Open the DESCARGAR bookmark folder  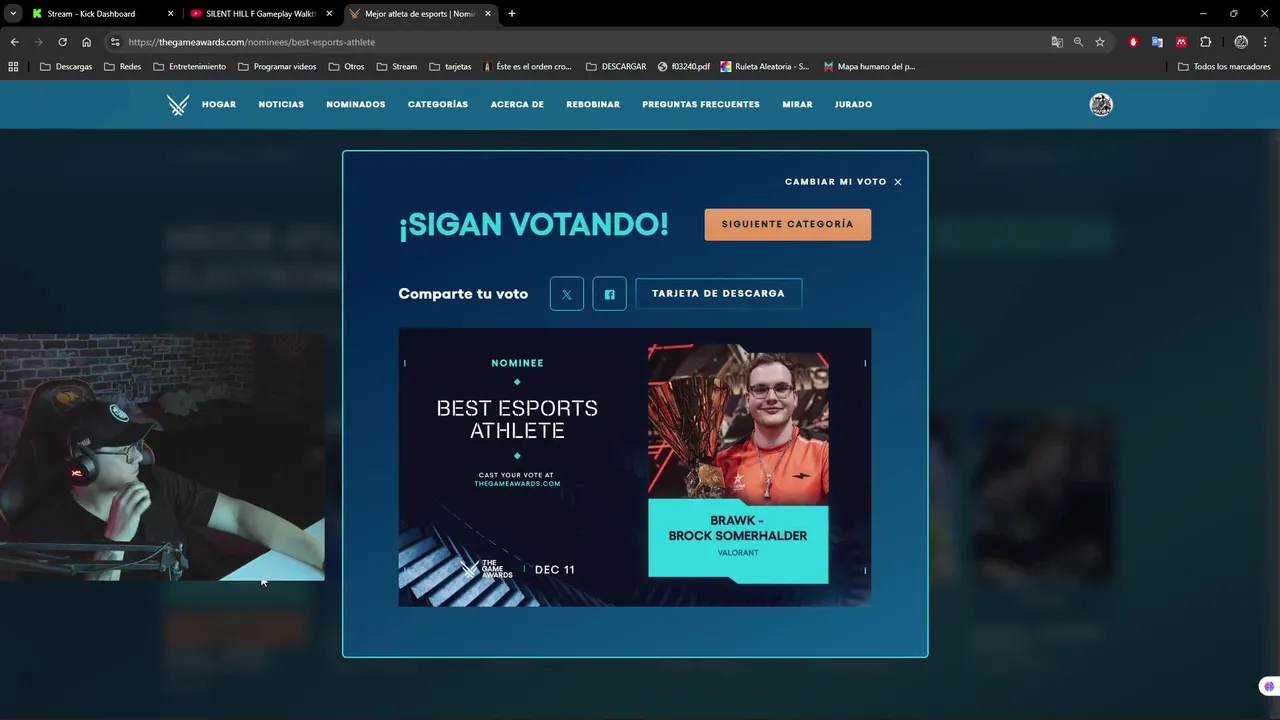pos(616,67)
